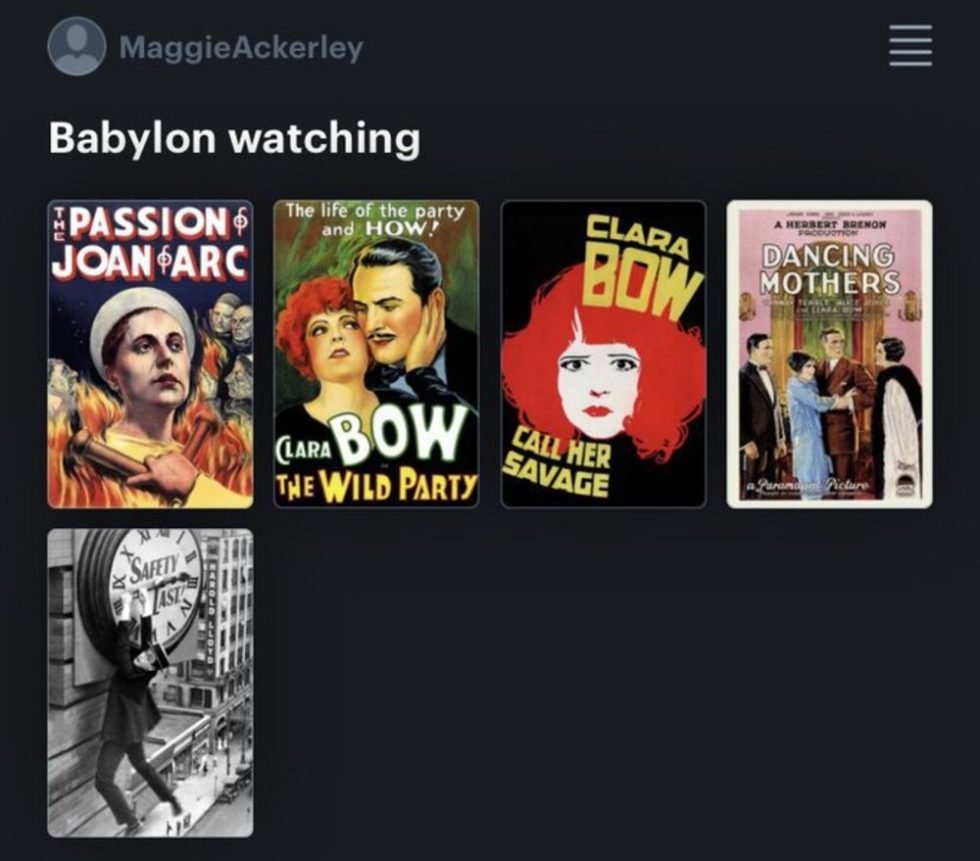
Task: Open The Passion of Joan of Arc poster
Action: tap(151, 354)
